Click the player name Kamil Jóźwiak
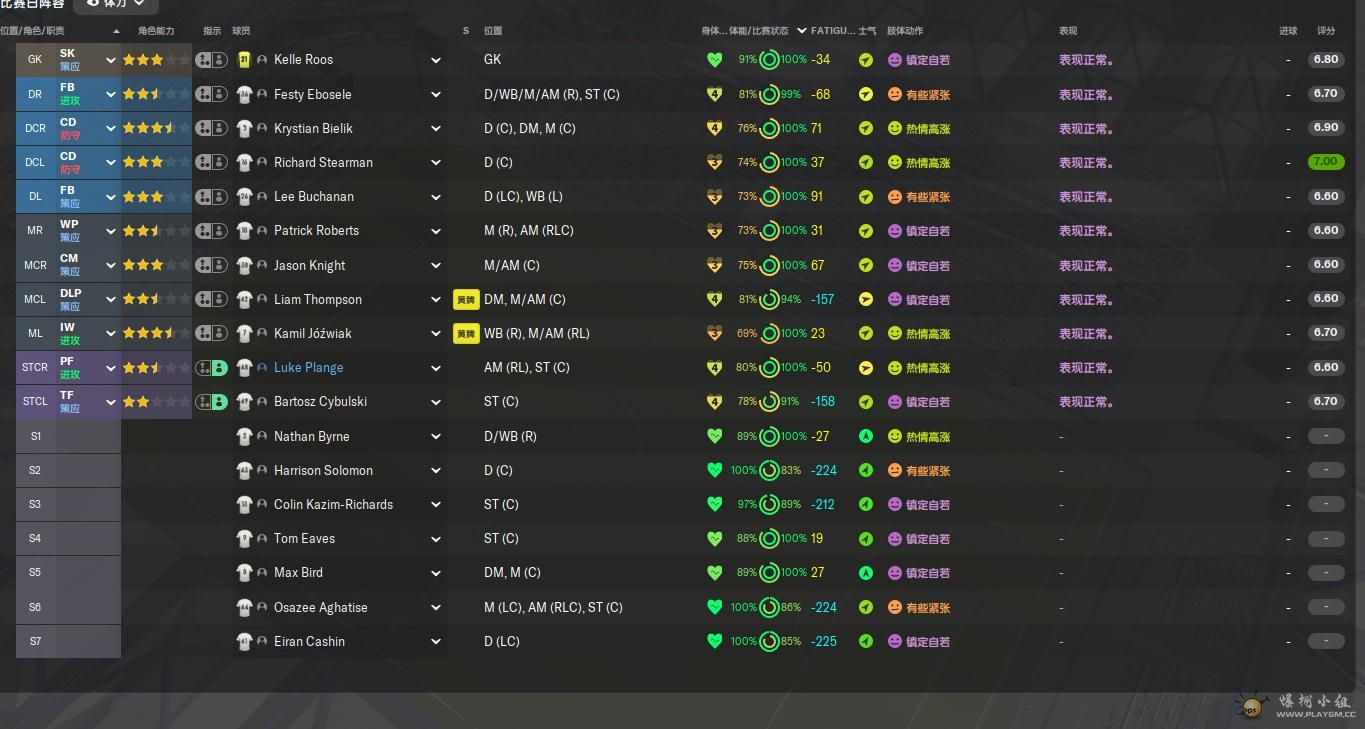 312,334
